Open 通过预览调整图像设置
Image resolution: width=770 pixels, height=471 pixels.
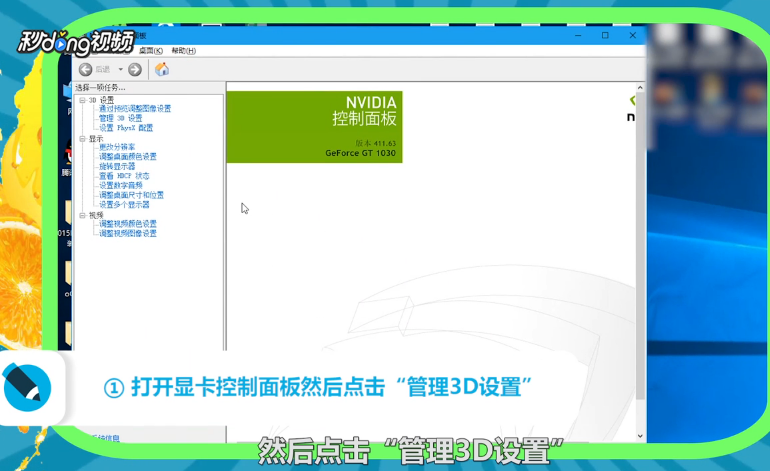pos(135,109)
